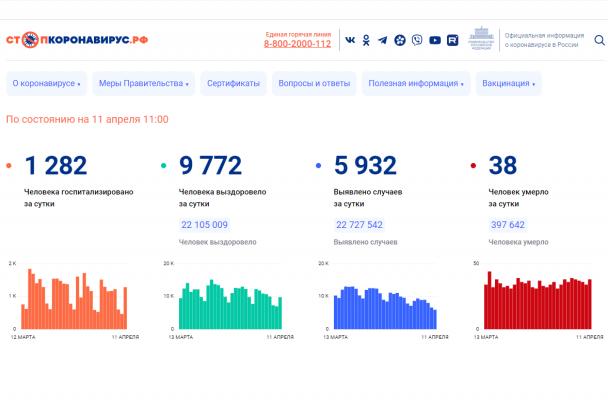
Task: Click 'Официальная информация о коронавирусе в России' text
Action: (x=542, y=40)
